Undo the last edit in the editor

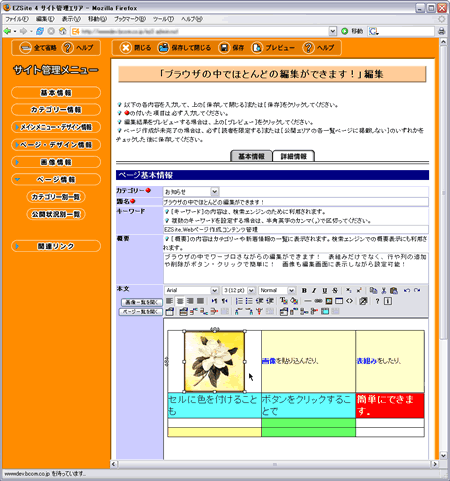tap(407, 290)
